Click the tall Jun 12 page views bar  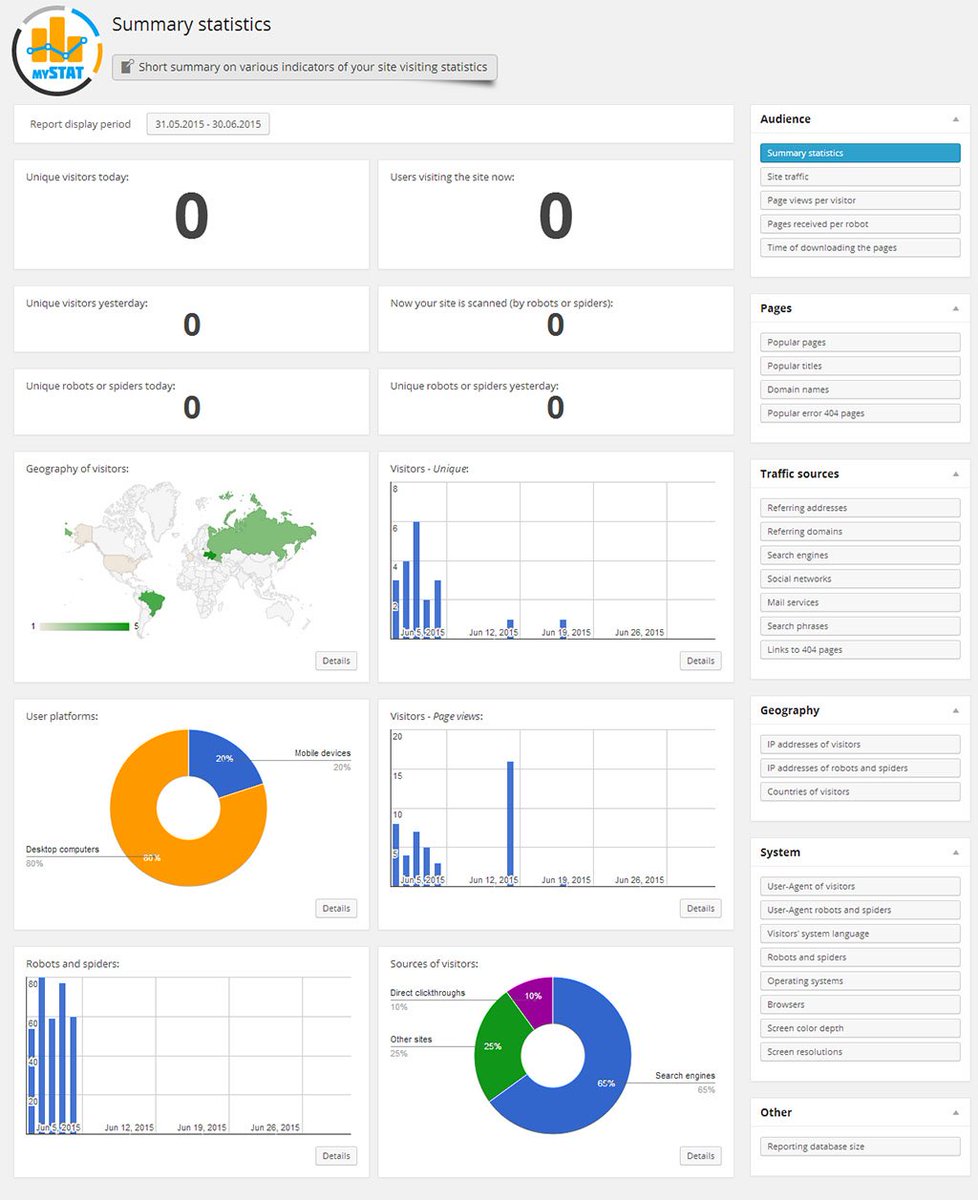point(510,824)
